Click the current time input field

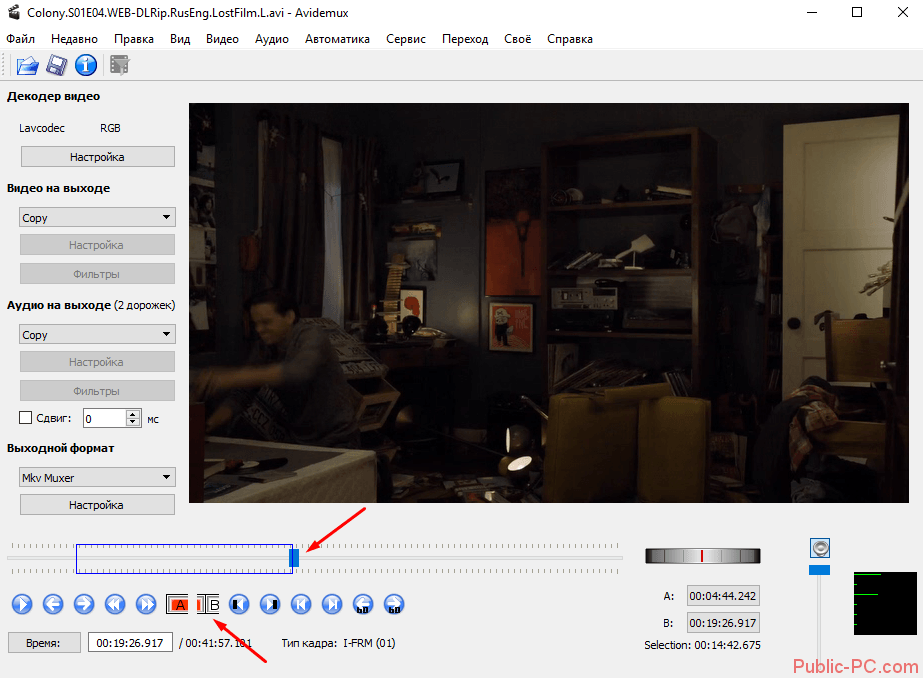(x=130, y=643)
